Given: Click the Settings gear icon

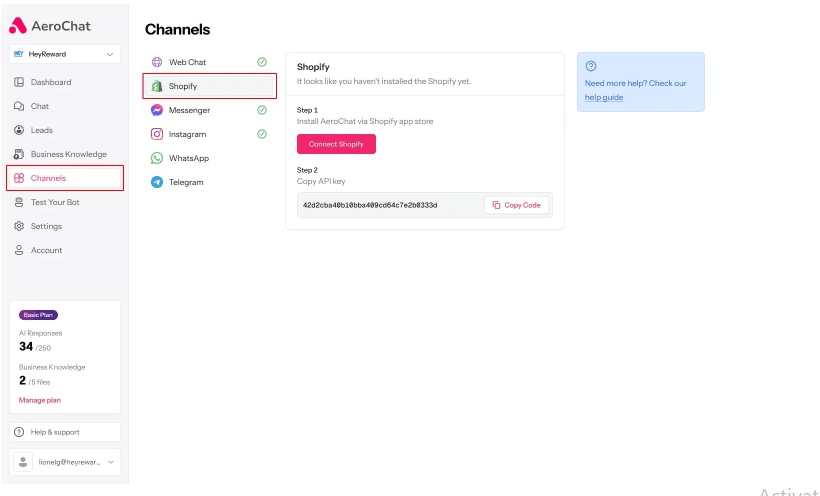Looking at the screenshot, I should point(19,227).
